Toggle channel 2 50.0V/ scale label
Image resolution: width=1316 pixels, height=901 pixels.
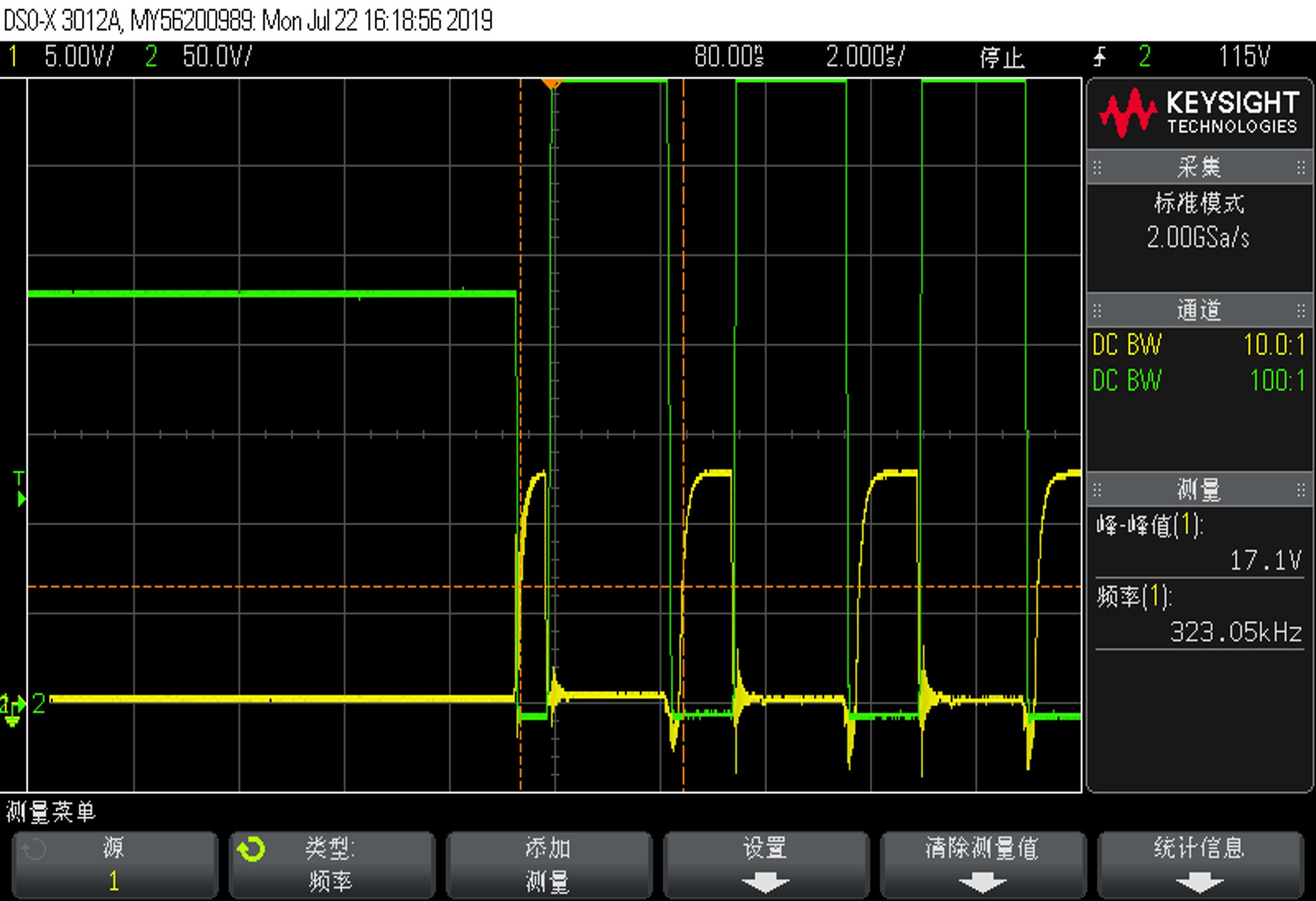tap(216, 57)
